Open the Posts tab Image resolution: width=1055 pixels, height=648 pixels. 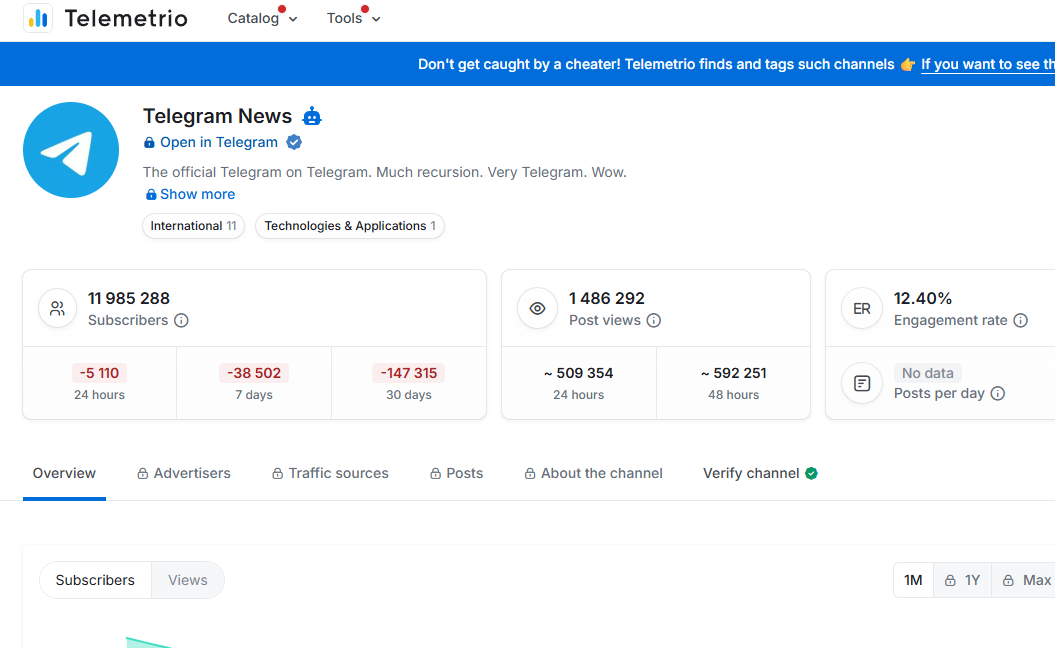(456, 474)
